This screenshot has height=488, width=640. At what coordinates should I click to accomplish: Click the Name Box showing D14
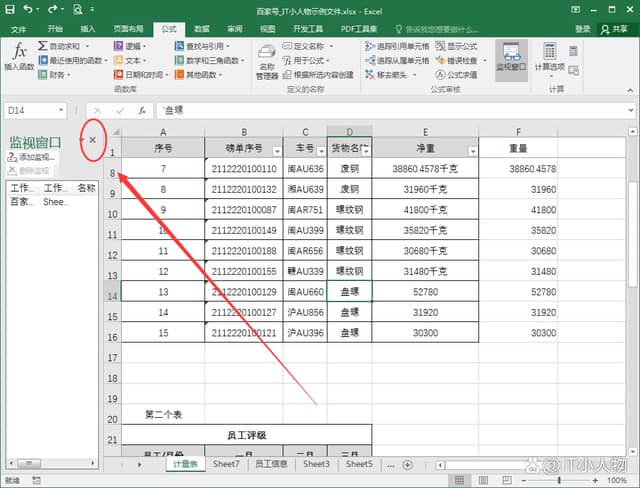[35, 110]
